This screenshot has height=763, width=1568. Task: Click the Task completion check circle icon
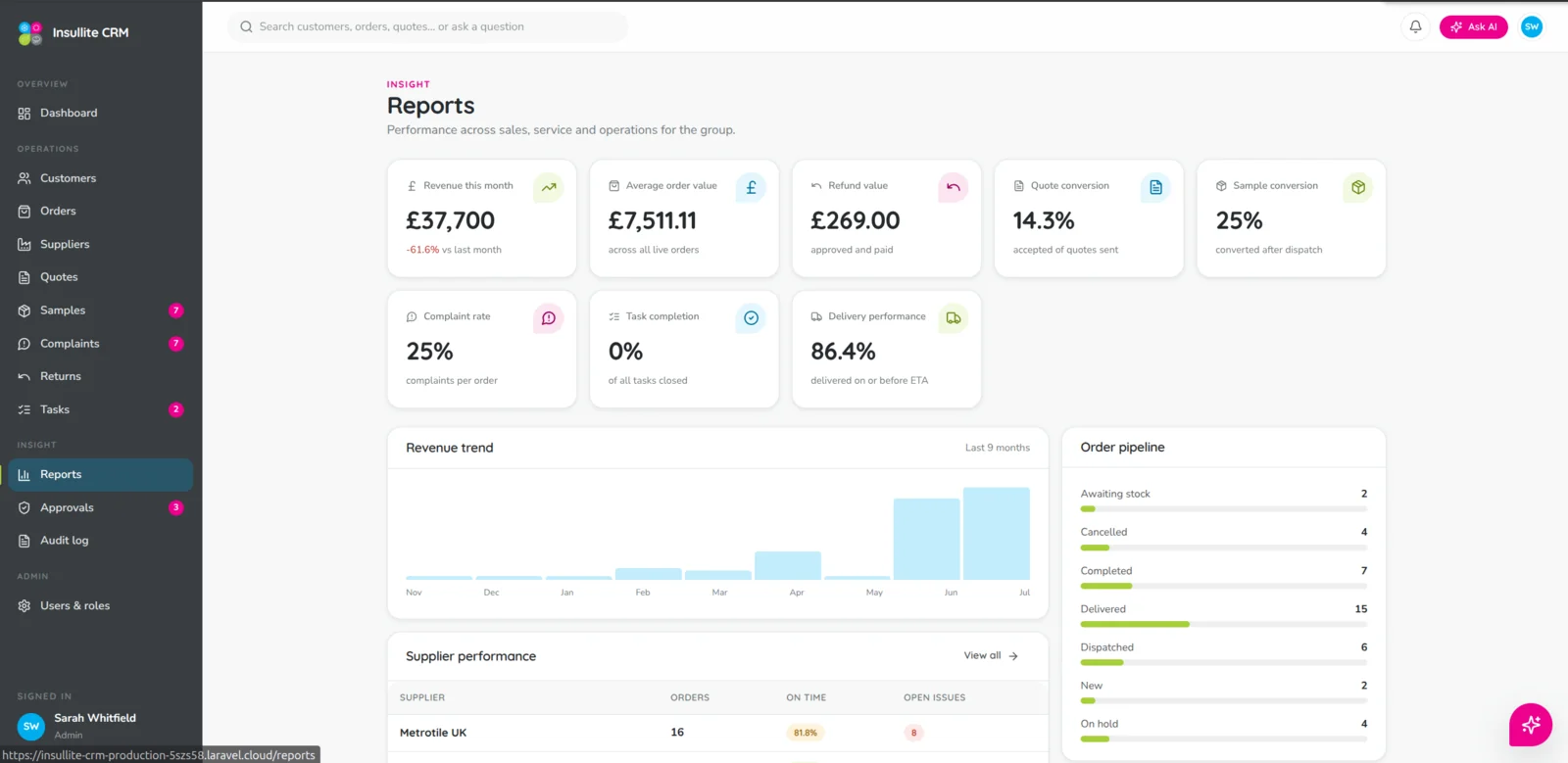(x=751, y=318)
